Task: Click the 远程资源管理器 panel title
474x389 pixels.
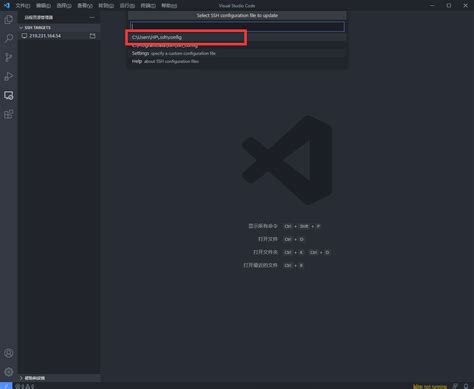Action: pos(39,17)
